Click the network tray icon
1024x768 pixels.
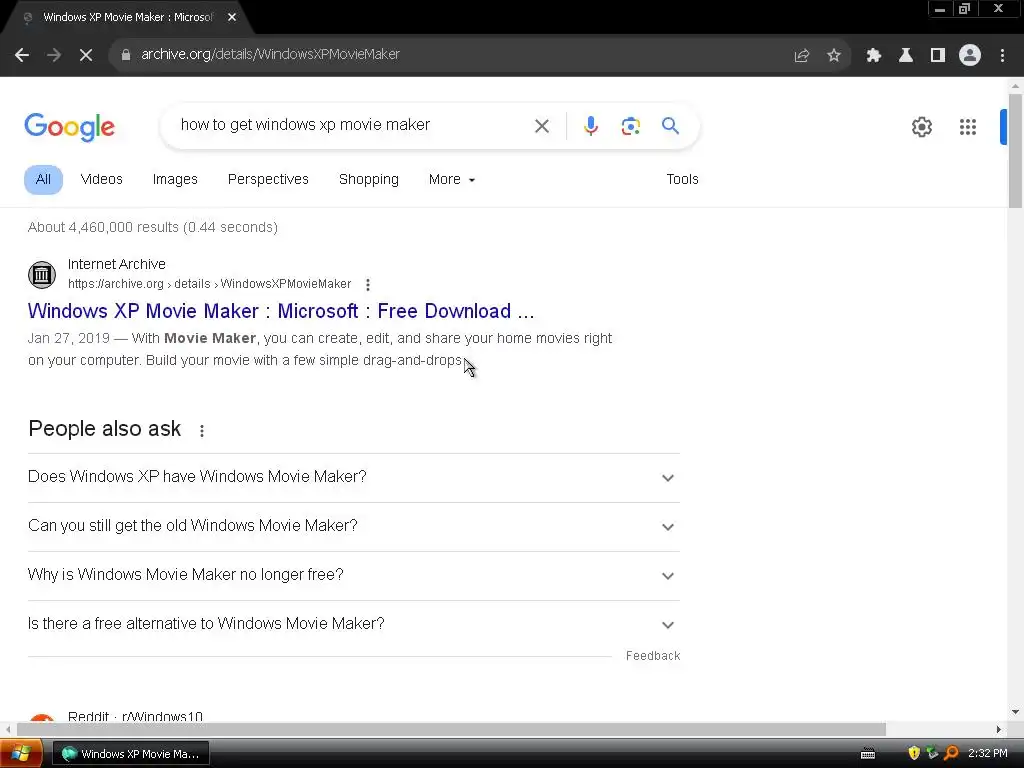tap(933, 753)
